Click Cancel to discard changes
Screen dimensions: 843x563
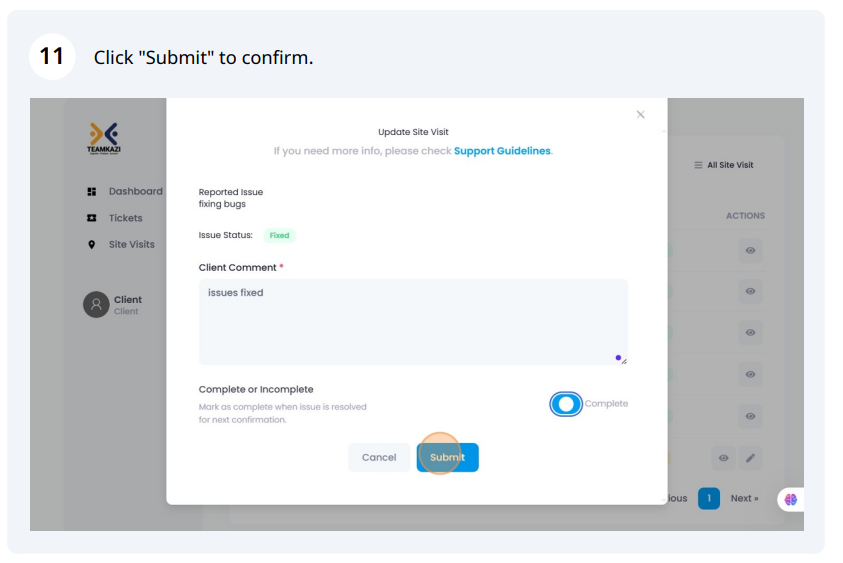click(379, 458)
